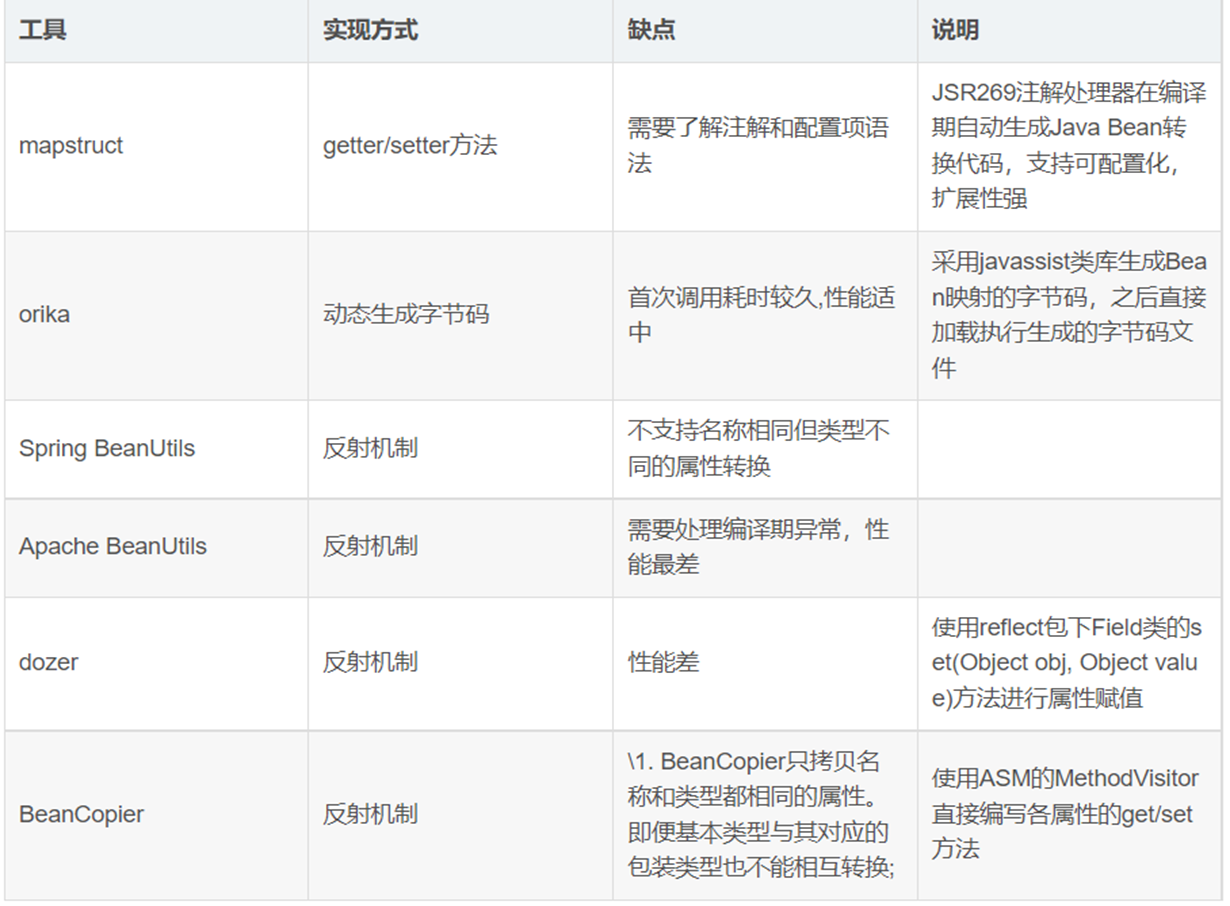Select the BeanCopier tool name cell
Viewport: 1230px width, 906px height.
(156, 815)
